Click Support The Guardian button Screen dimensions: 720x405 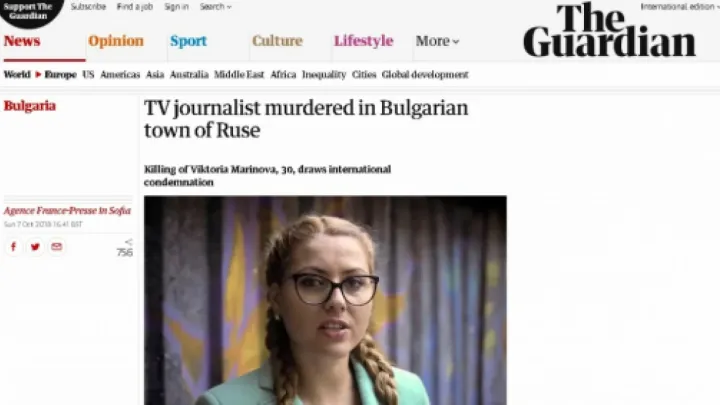(29, 11)
